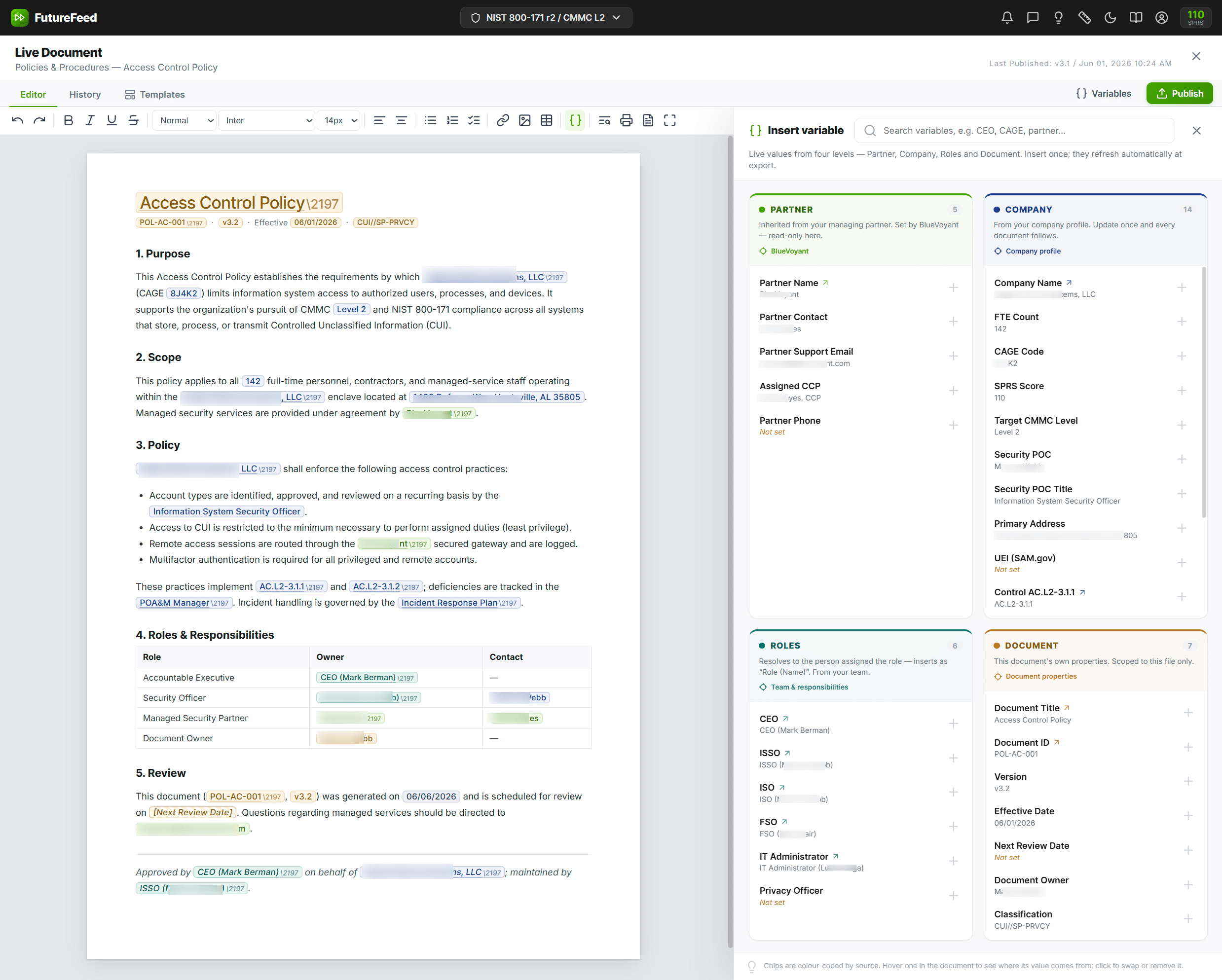
Task: Insert the Classification variable
Action: tap(1188, 919)
